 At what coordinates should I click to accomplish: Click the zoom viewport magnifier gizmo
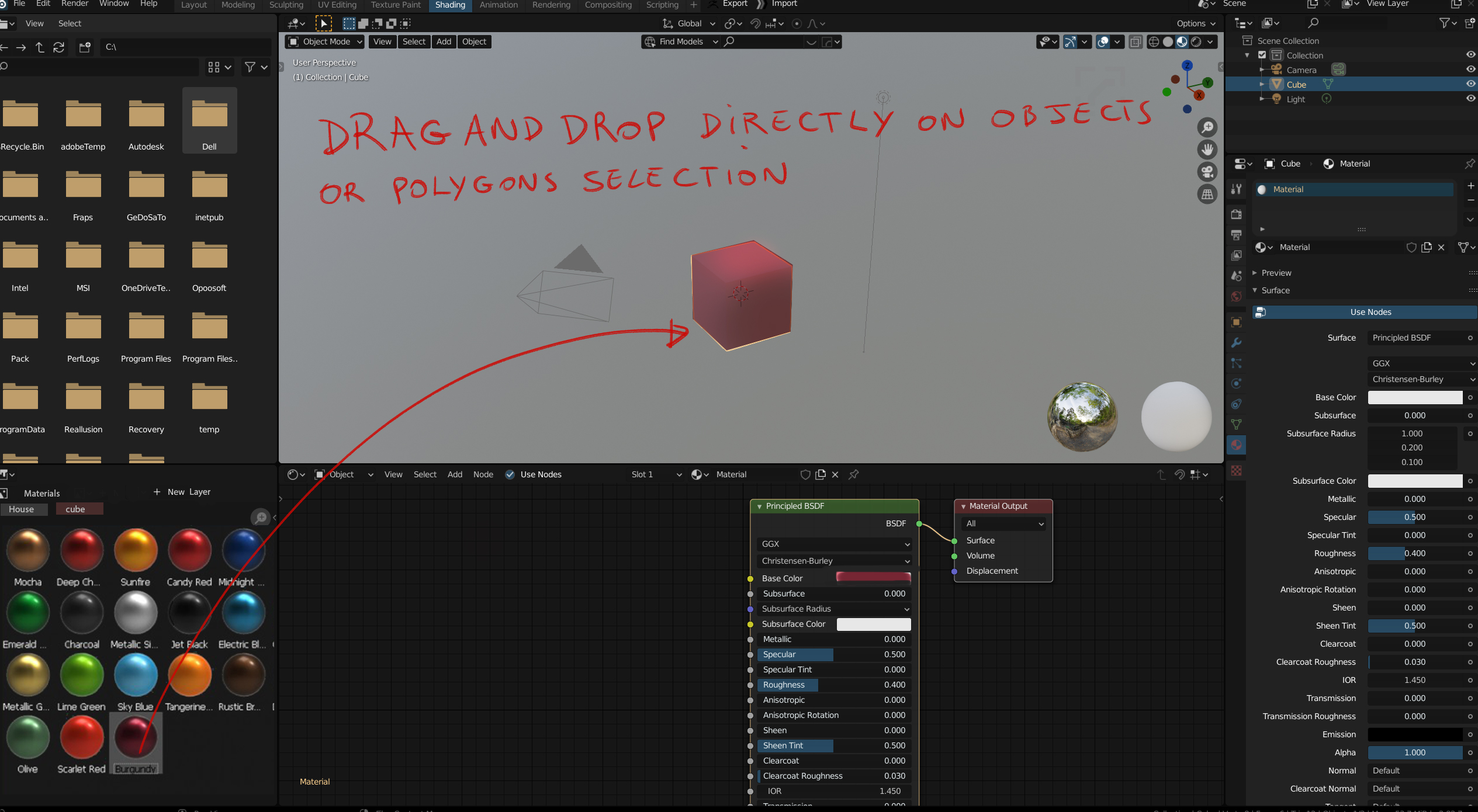pyautogui.click(x=1207, y=127)
